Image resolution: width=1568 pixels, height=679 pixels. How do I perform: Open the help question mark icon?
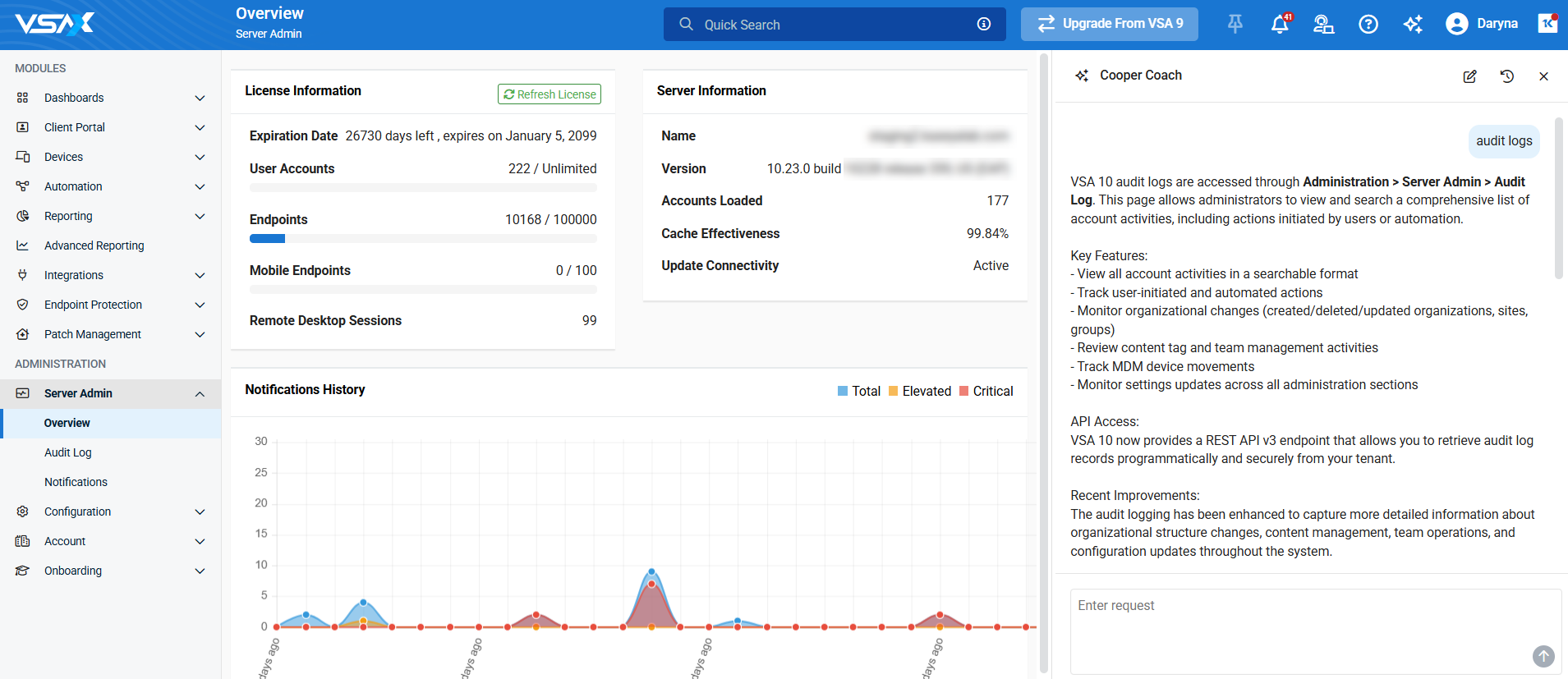[1368, 25]
